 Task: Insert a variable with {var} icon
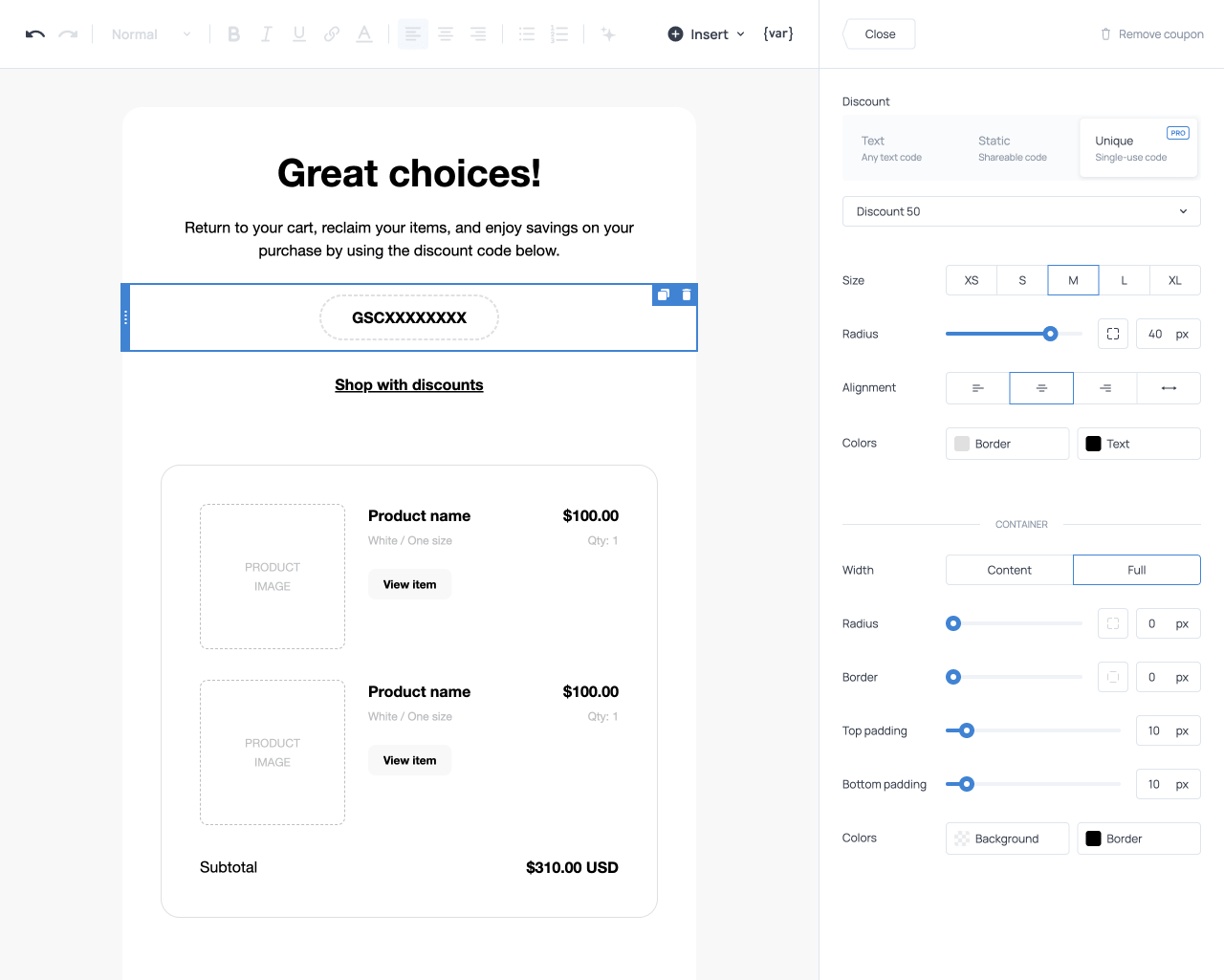[777, 33]
